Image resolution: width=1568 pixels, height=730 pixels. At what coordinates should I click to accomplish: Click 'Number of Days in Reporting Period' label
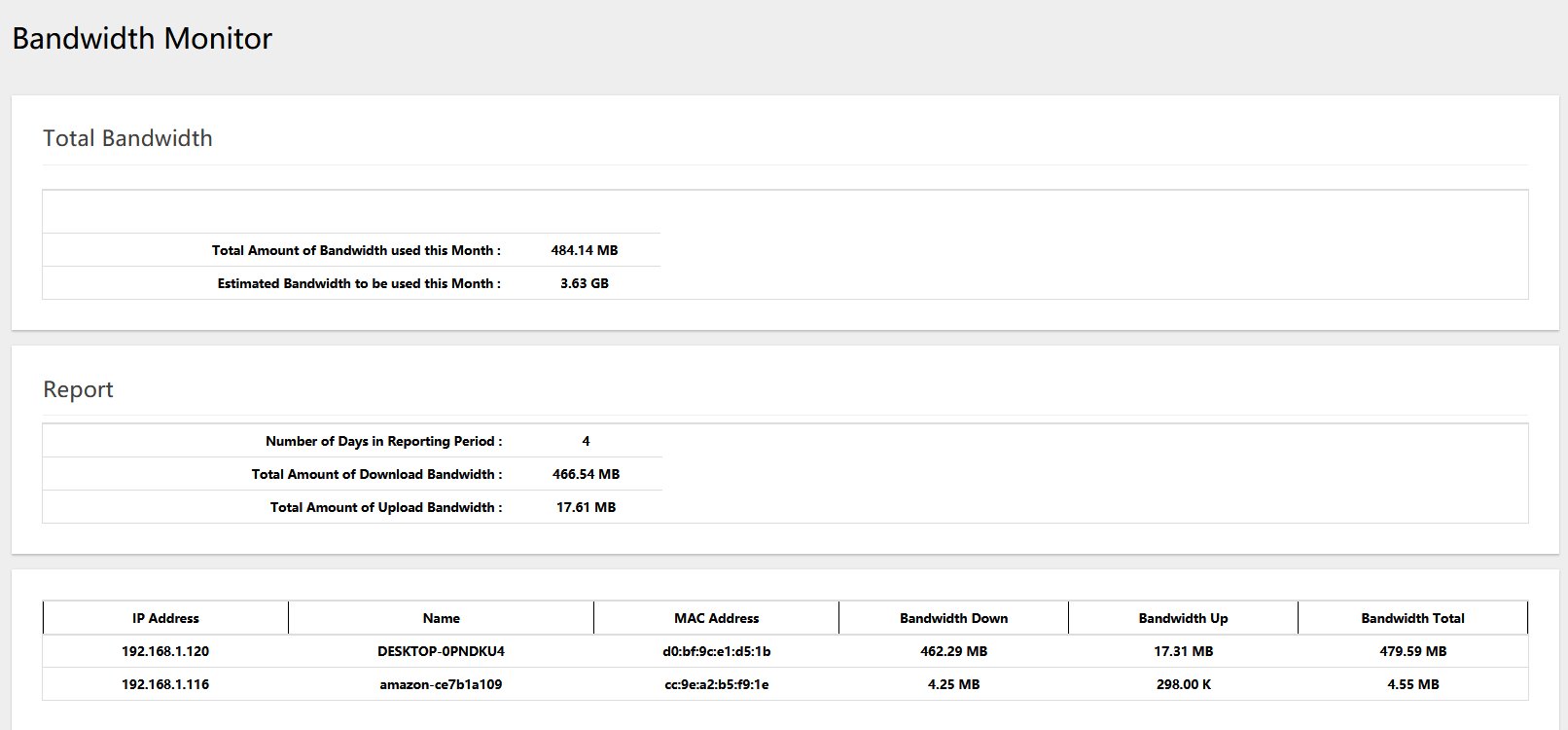[384, 441]
